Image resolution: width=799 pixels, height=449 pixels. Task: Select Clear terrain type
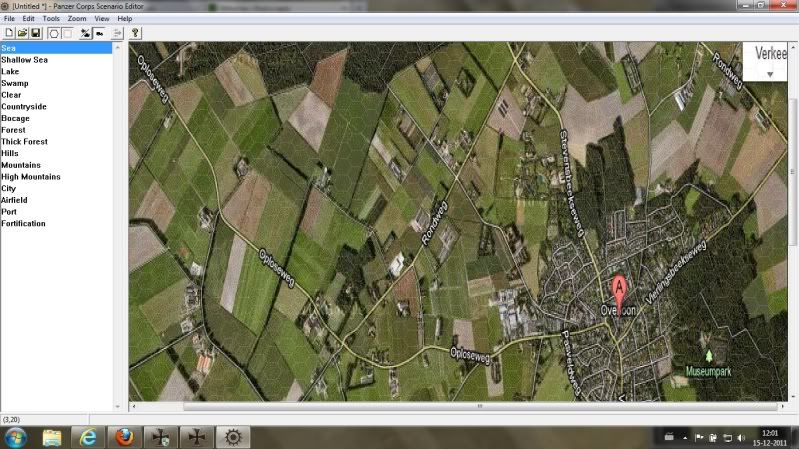(11, 95)
